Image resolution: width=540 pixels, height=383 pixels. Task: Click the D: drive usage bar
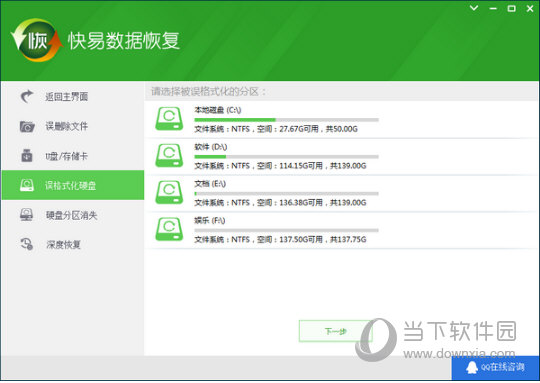[287, 157]
